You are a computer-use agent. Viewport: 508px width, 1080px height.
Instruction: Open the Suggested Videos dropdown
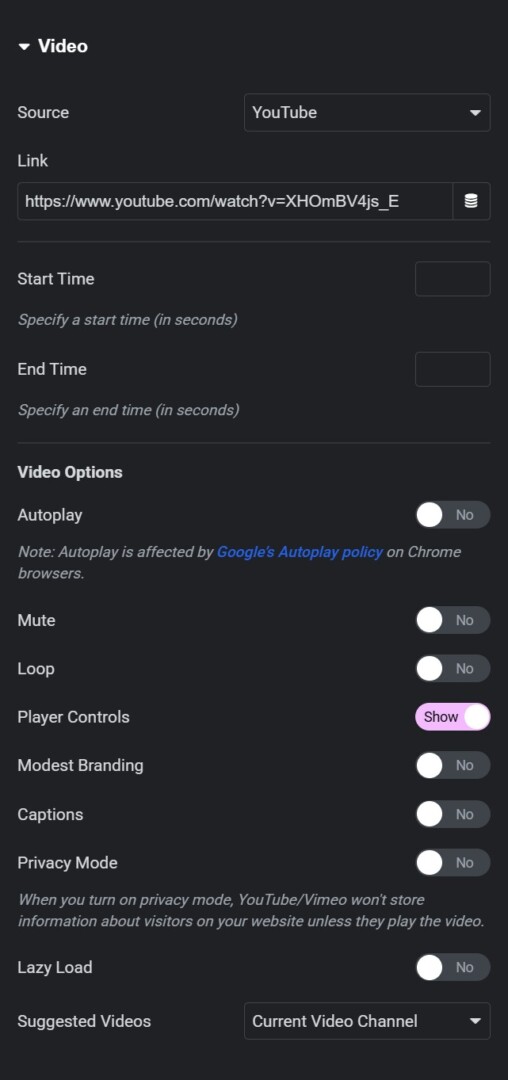click(x=367, y=1021)
